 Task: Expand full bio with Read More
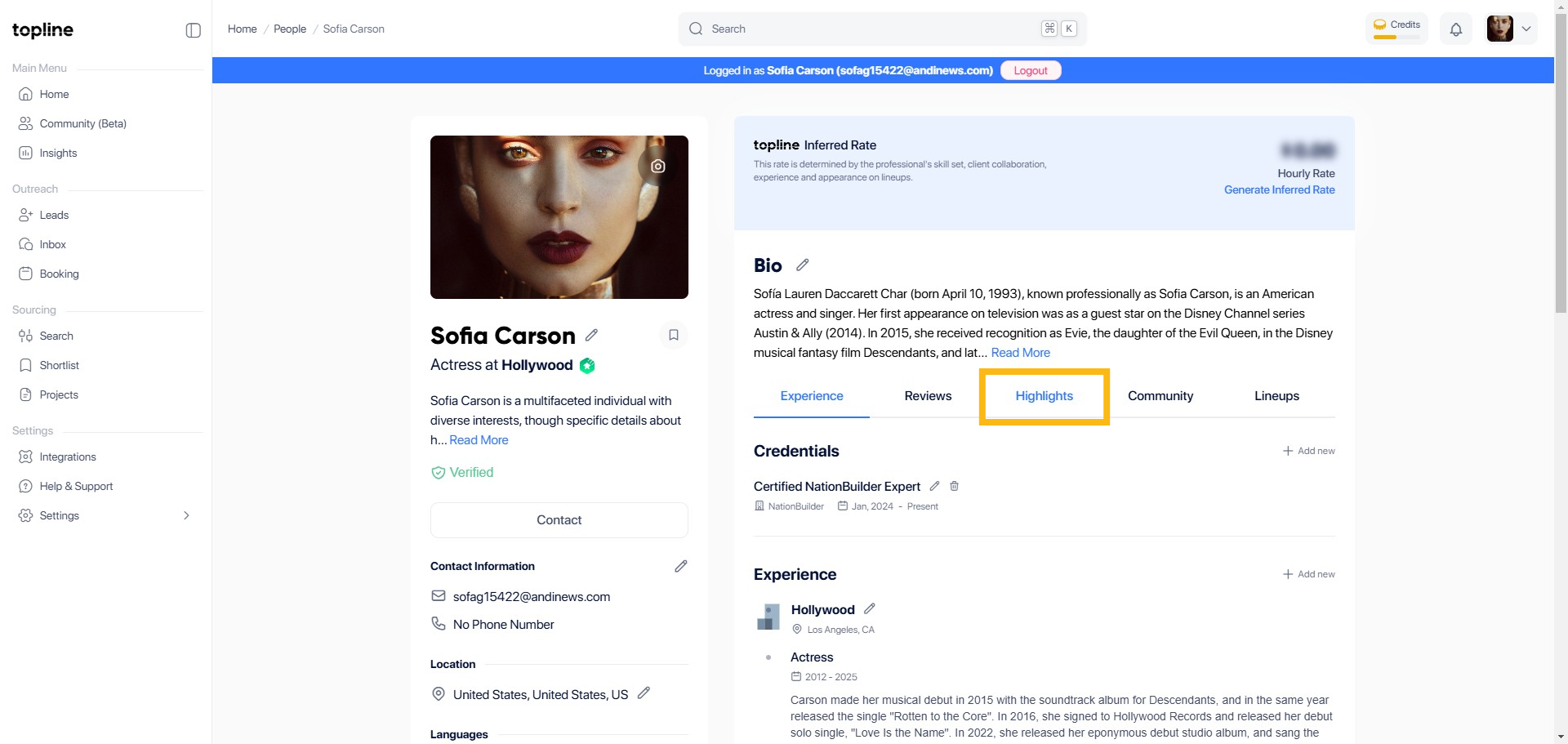1020,353
